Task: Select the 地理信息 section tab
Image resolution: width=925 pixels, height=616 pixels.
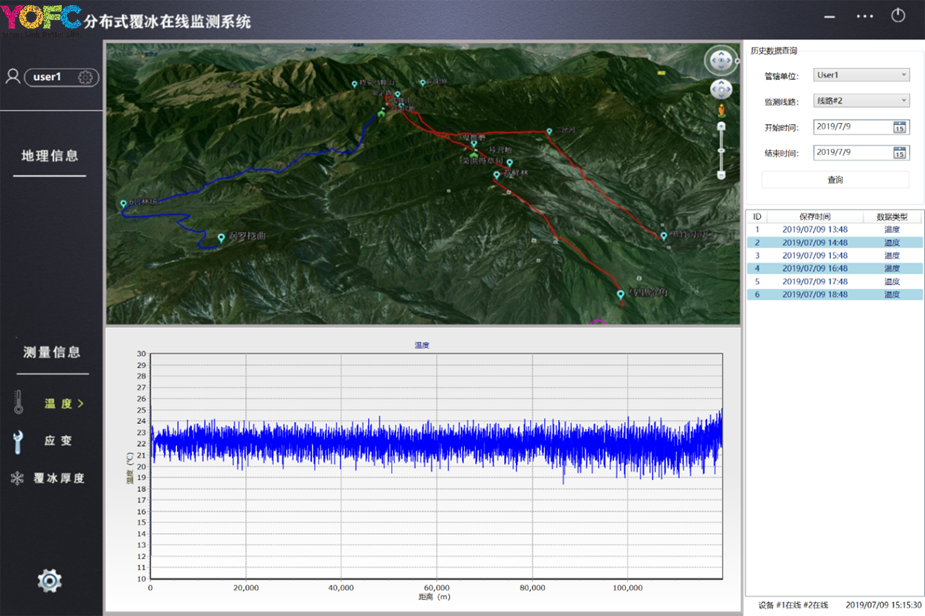Action: click(x=50, y=156)
